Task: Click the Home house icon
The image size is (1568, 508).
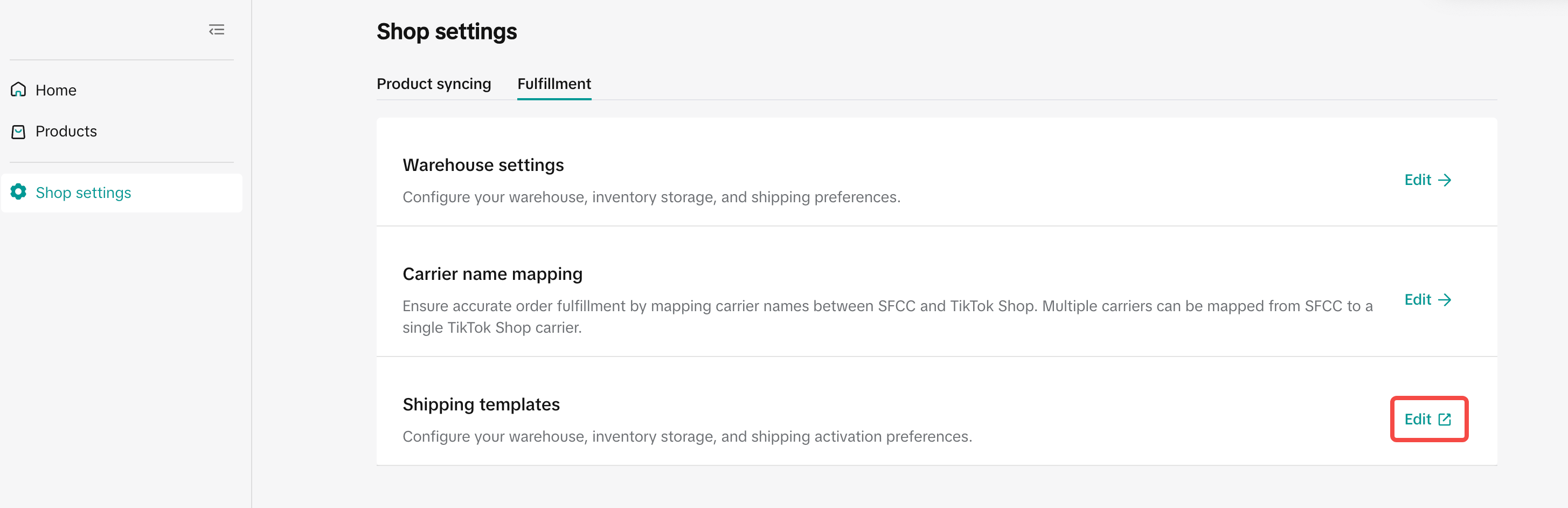Action: (x=19, y=90)
